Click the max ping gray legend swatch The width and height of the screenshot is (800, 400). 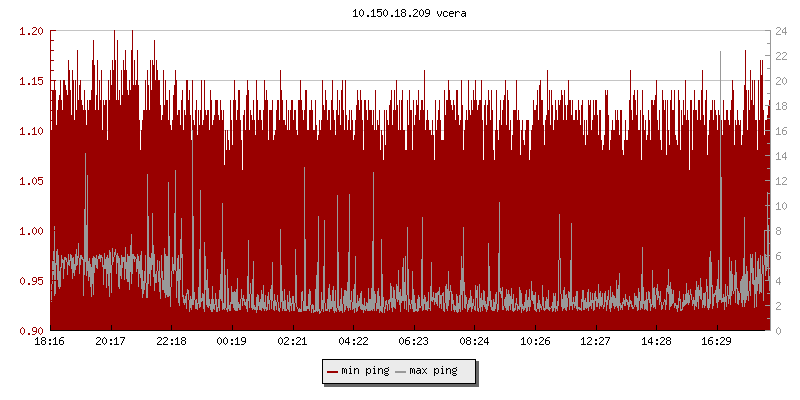(401, 371)
